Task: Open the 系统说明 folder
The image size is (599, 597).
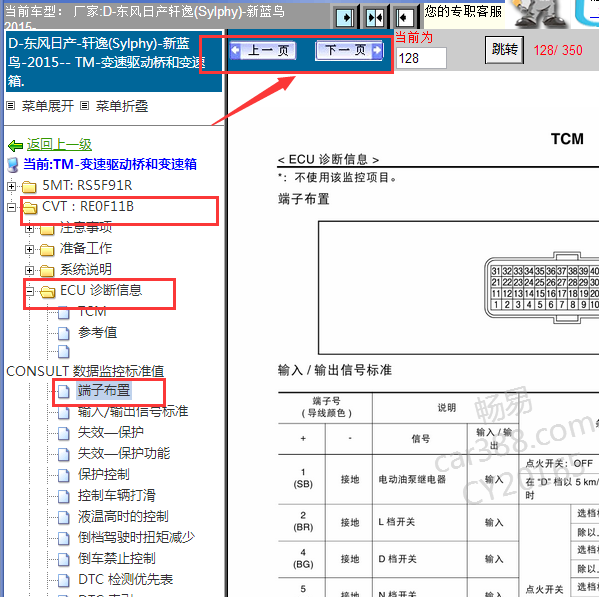Action: tap(86, 269)
